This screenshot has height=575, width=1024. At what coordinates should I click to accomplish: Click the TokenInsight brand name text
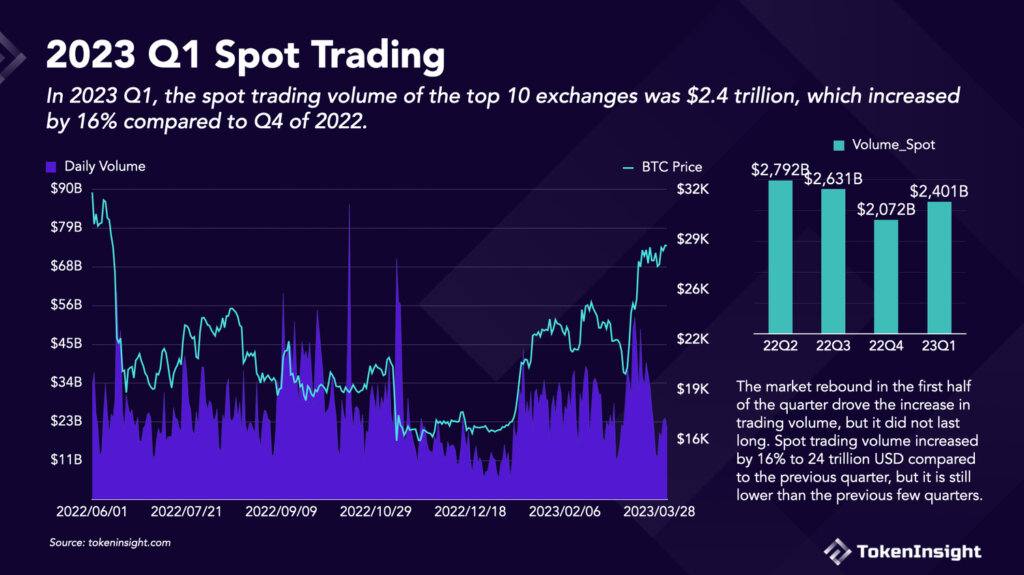click(x=919, y=552)
